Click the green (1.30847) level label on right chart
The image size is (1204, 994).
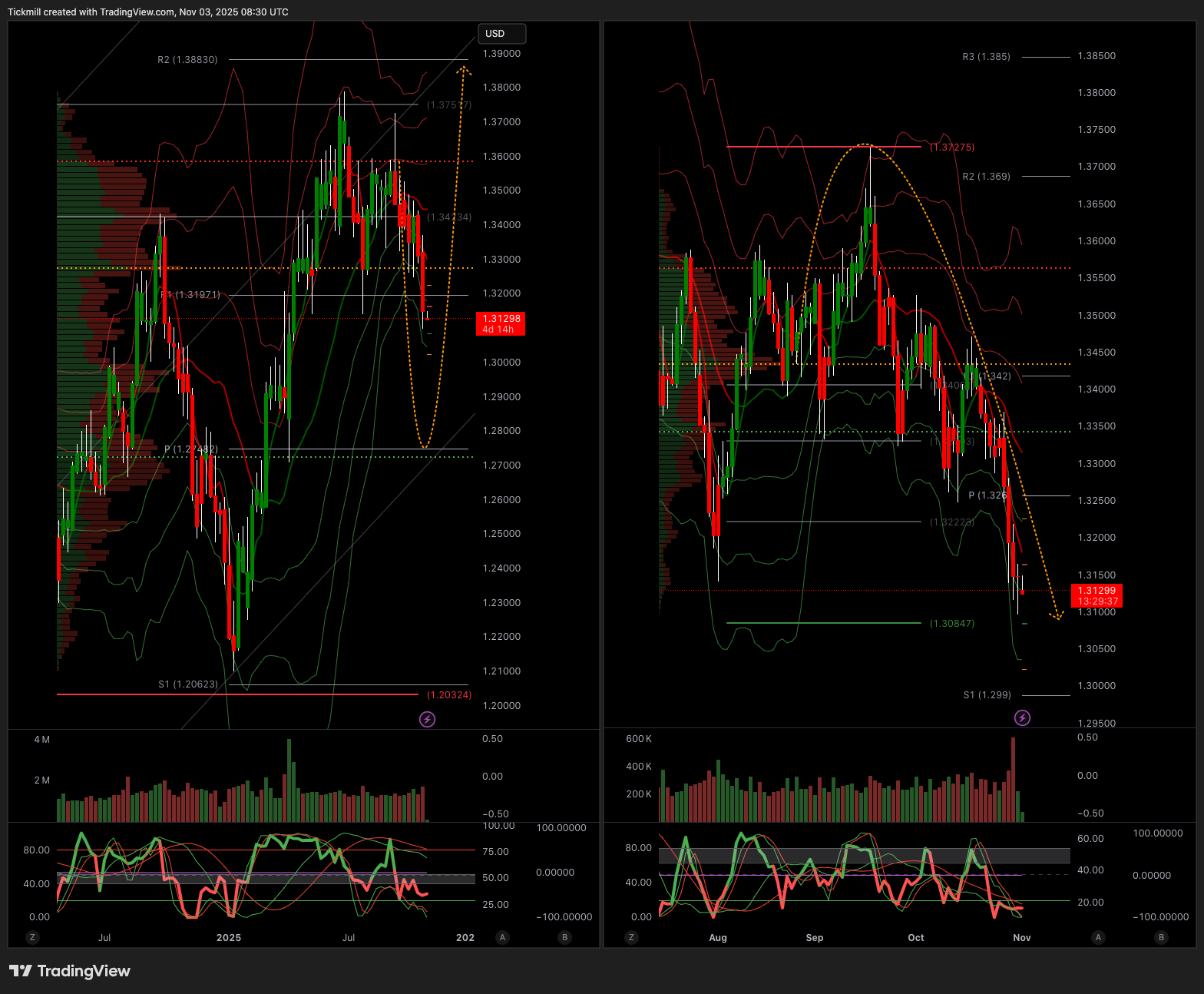(951, 623)
